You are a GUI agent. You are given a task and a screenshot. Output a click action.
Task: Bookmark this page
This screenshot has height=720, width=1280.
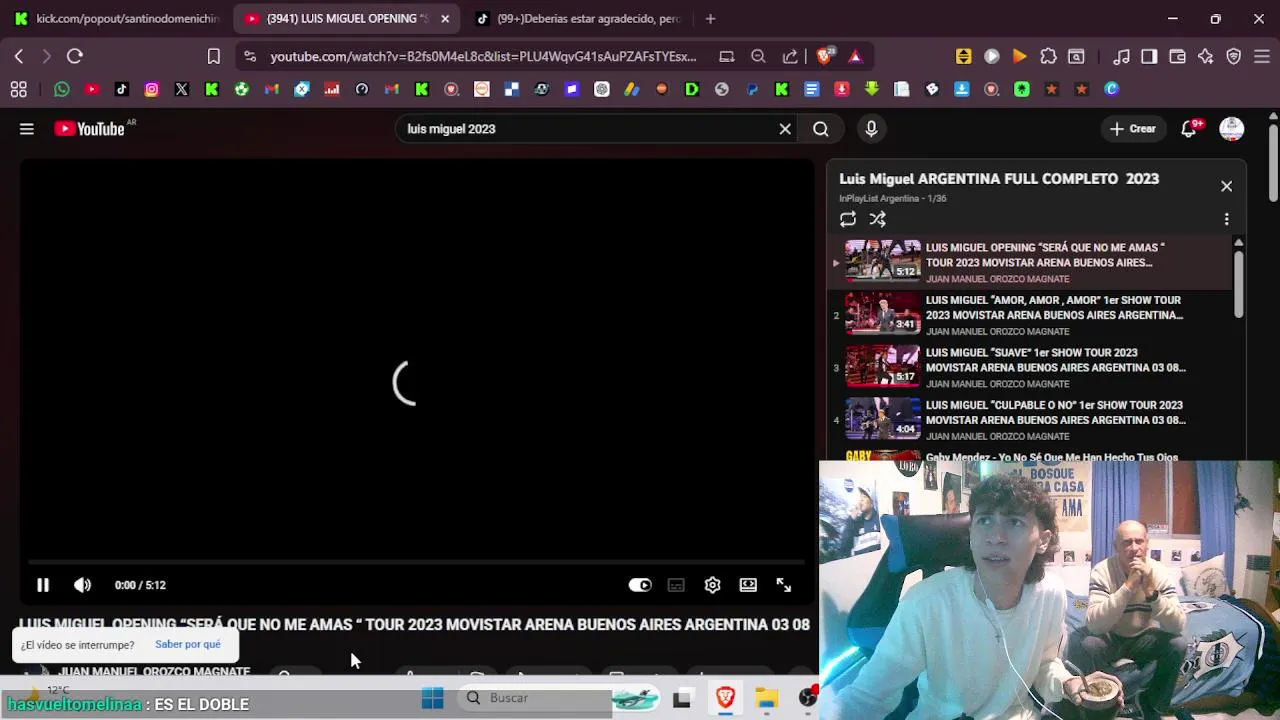(x=214, y=57)
